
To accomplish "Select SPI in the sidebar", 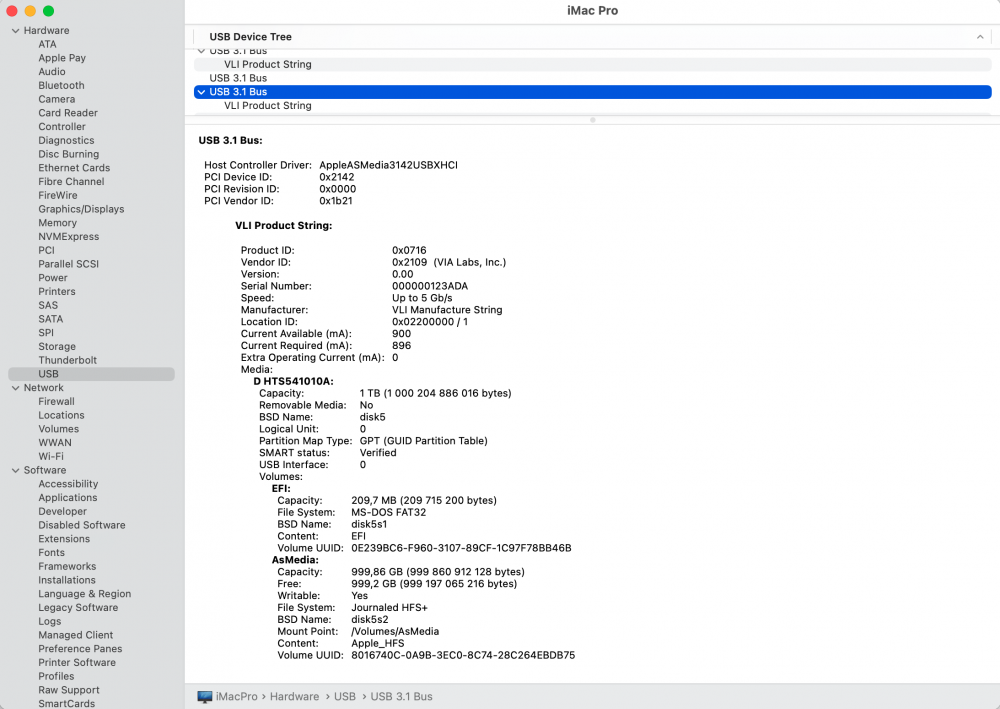I will (46, 333).
